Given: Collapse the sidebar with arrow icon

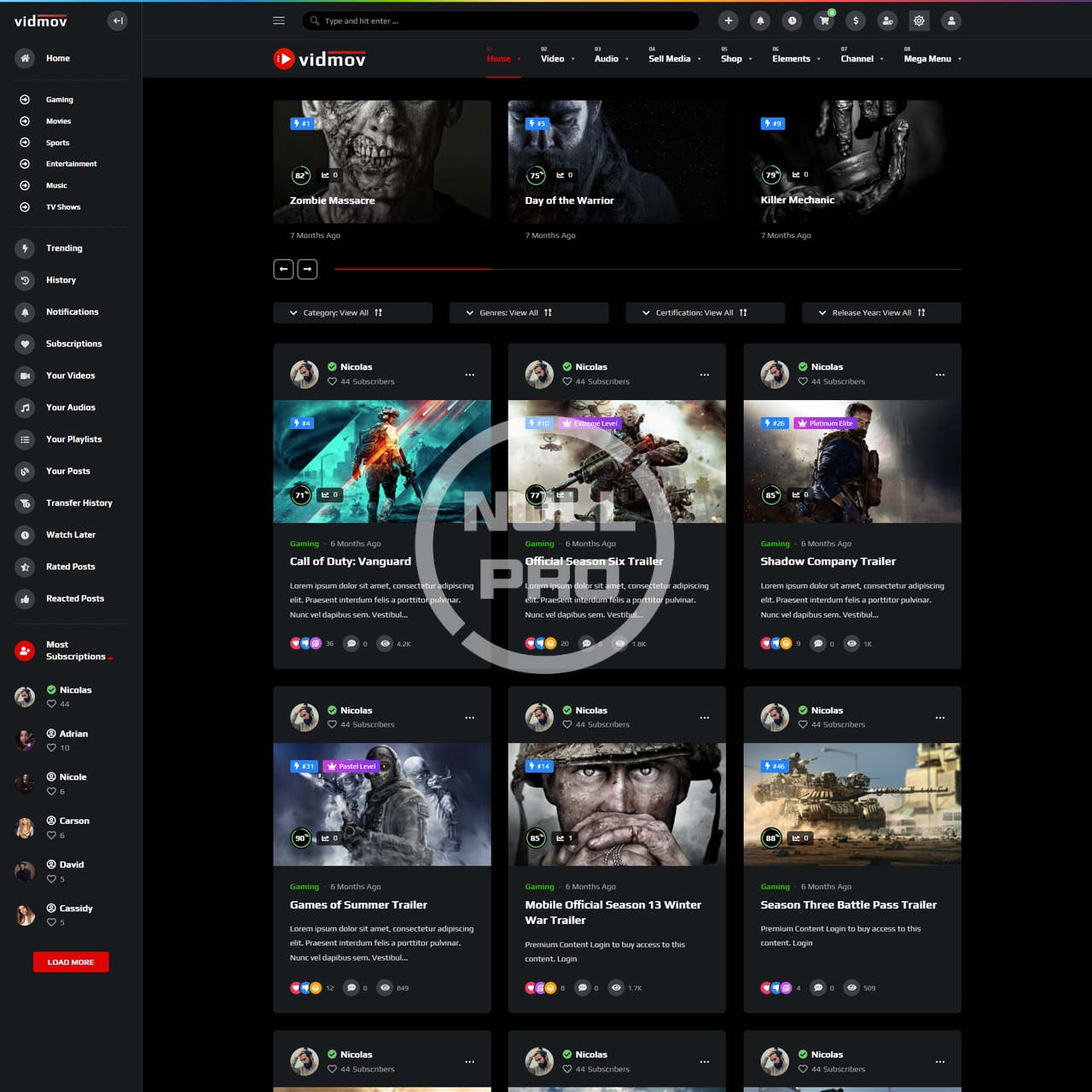Looking at the screenshot, I should (x=118, y=20).
